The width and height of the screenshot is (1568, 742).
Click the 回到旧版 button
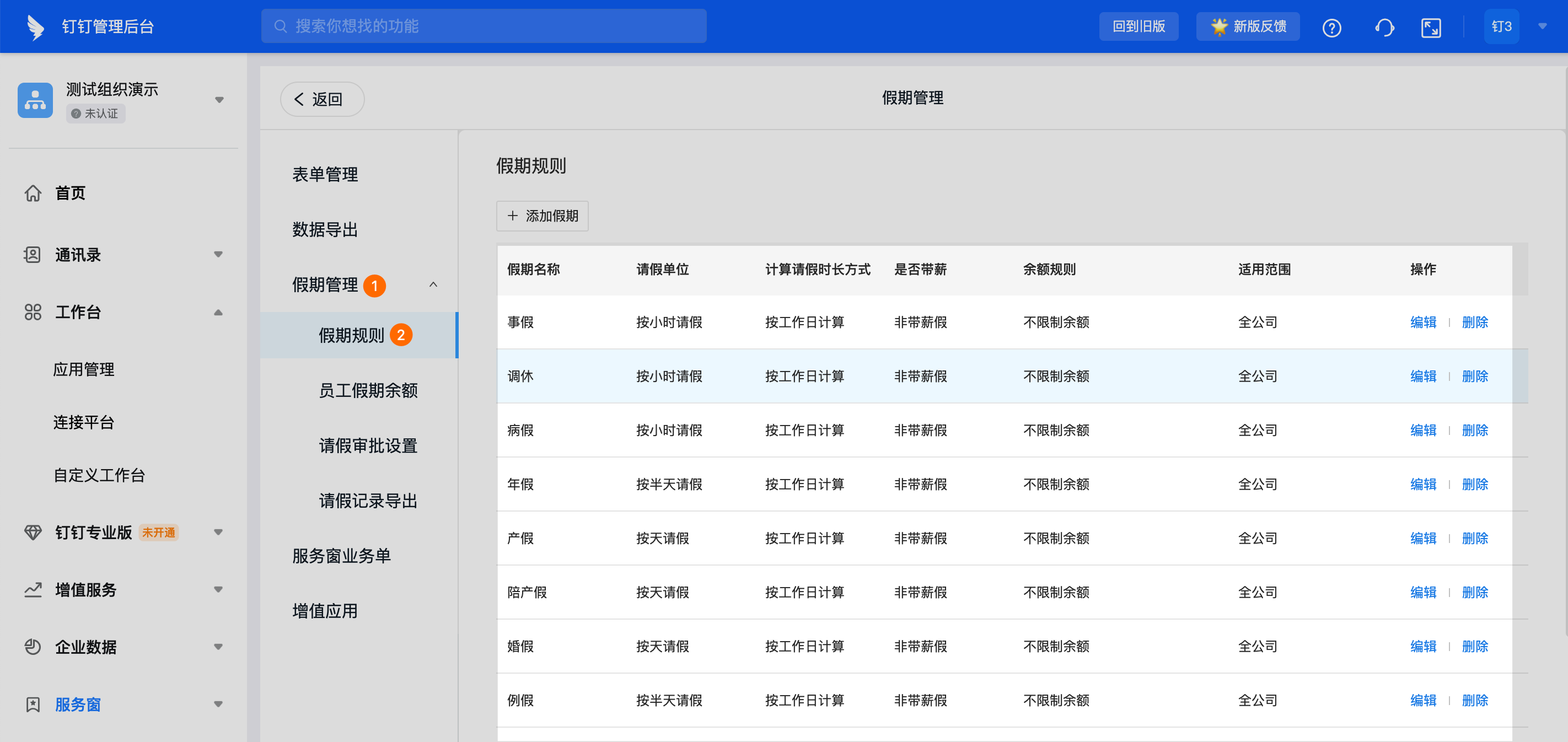coord(1139,26)
